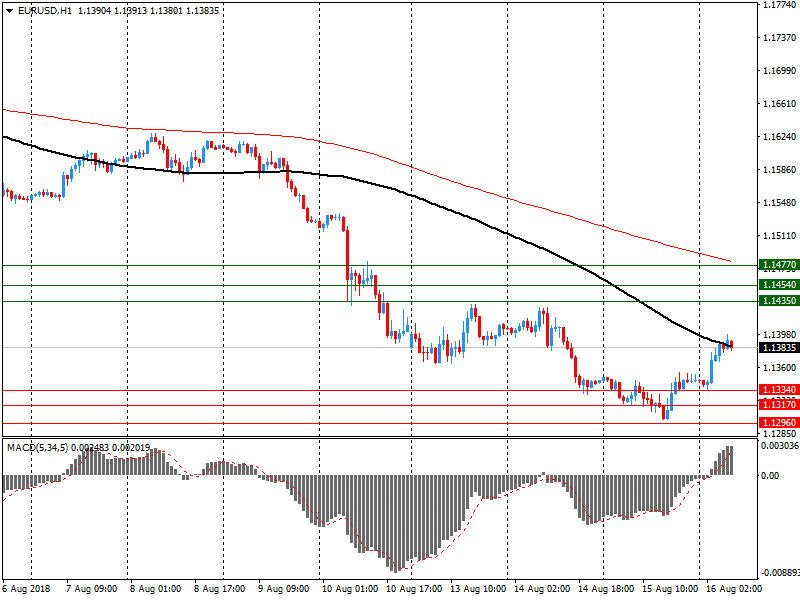
Task: Click the 16 Aug 02:00 time axis label
Action: coord(734,589)
